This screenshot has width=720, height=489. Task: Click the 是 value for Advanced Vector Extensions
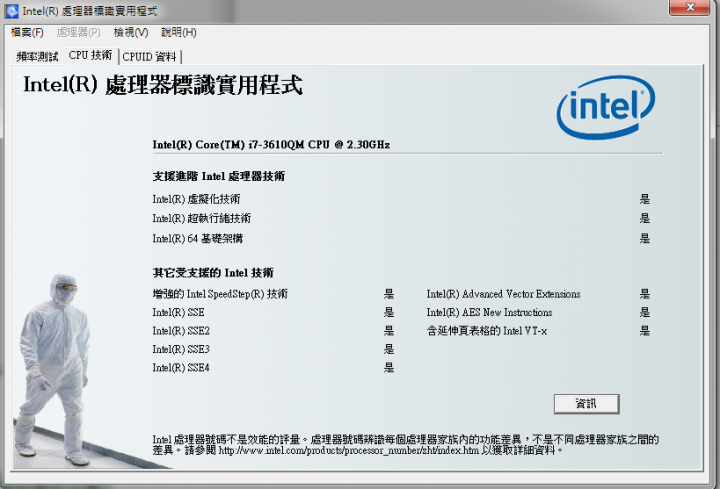645,294
